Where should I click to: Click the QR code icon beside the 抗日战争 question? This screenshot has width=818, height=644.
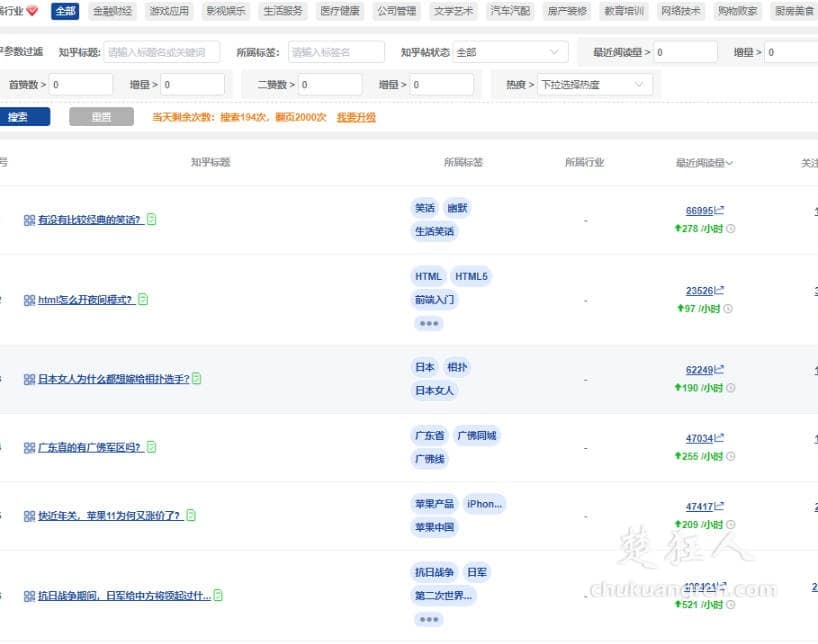(28, 597)
